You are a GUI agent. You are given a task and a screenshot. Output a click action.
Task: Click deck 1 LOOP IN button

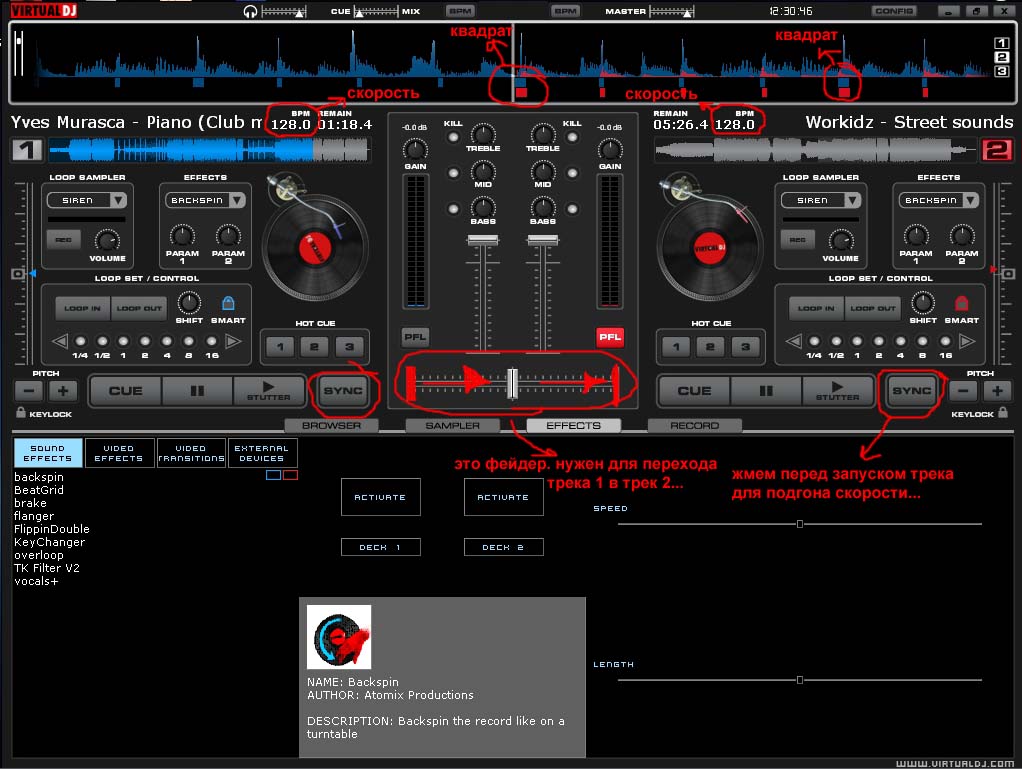tap(83, 308)
